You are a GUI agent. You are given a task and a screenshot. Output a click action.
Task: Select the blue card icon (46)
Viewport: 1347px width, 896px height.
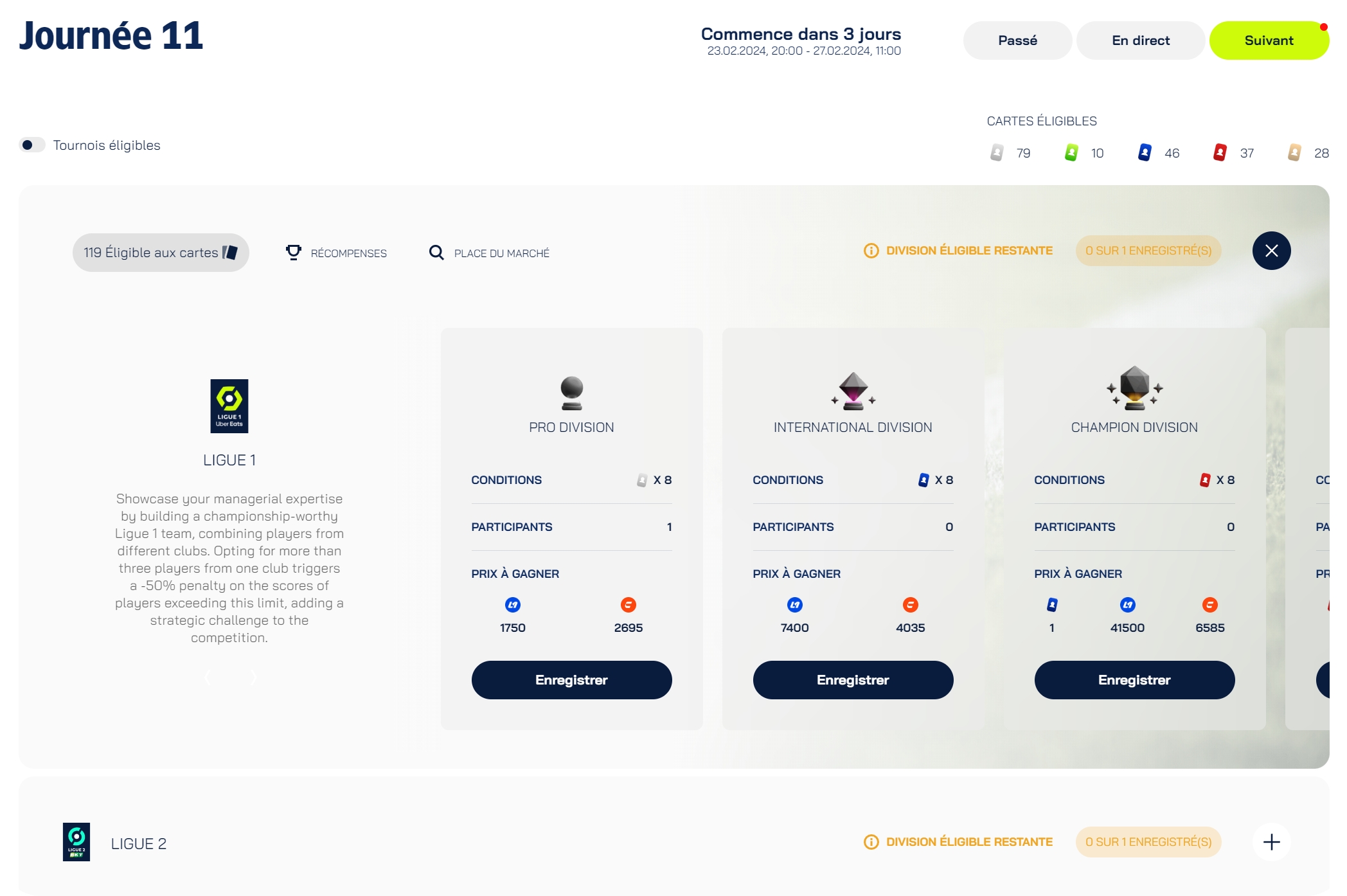pyautogui.click(x=1145, y=153)
